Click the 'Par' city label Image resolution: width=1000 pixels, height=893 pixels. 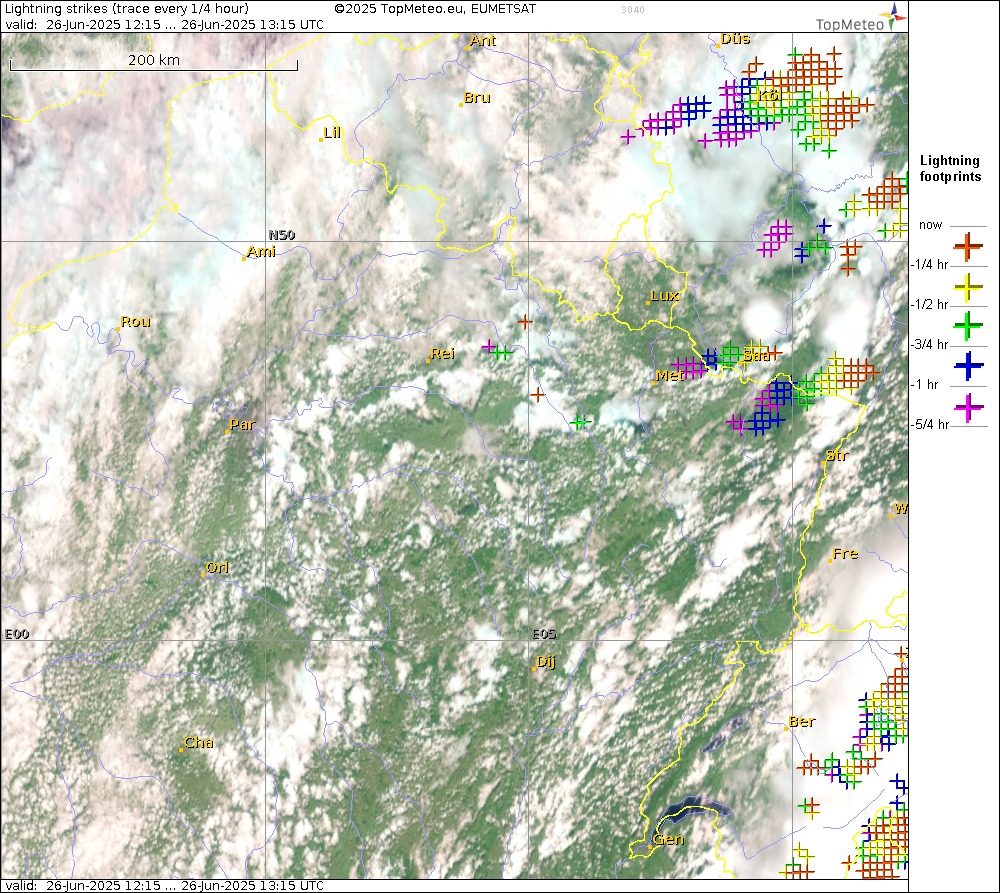[x=242, y=424]
